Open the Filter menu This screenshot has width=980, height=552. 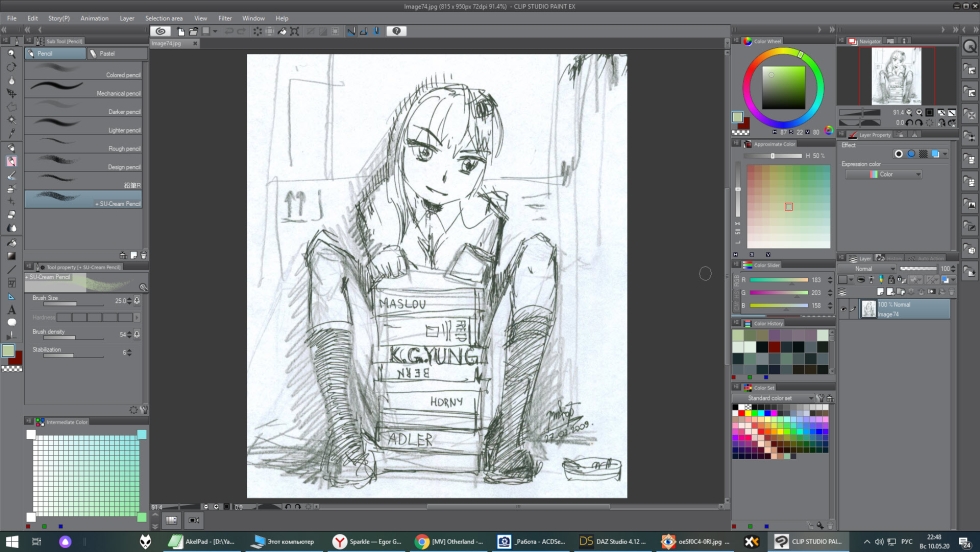coord(225,18)
